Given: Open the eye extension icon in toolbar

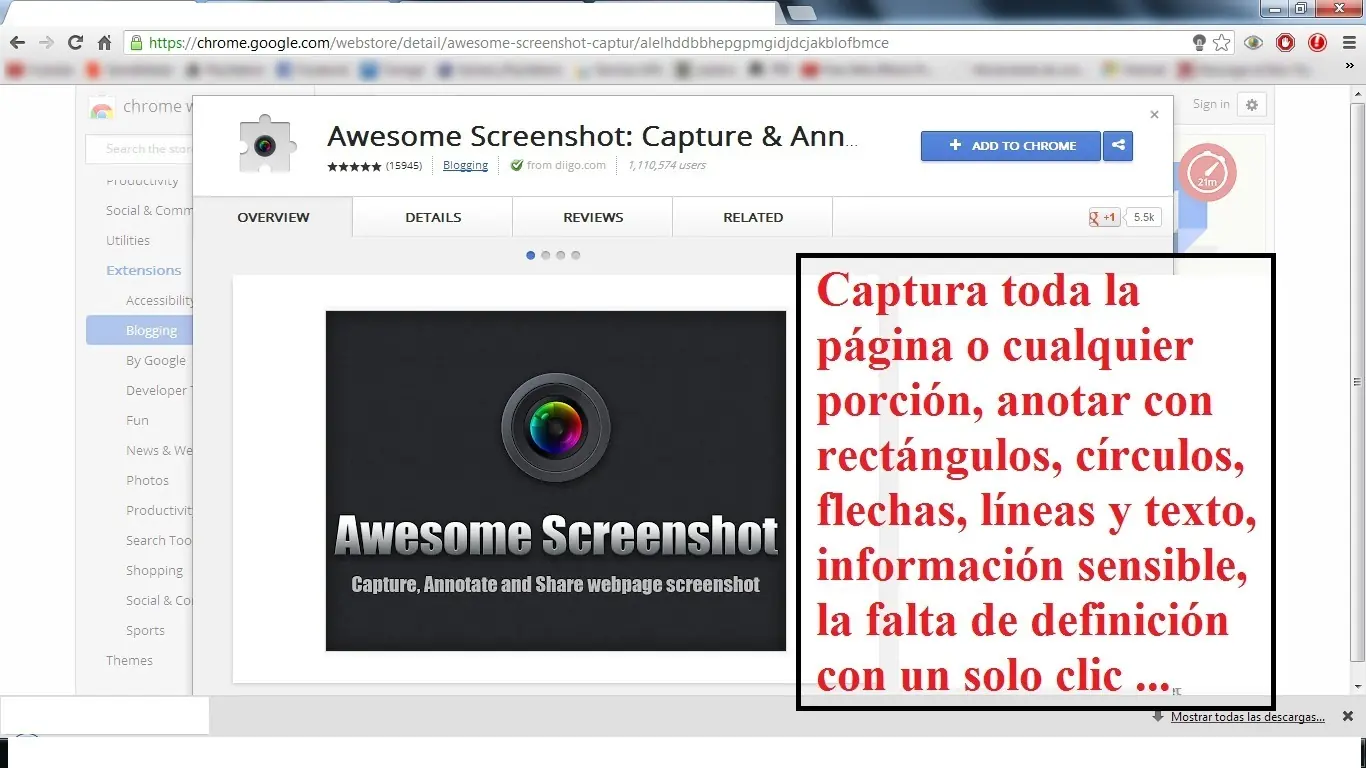Looking at the screenshot, I should click(1253, 43).
